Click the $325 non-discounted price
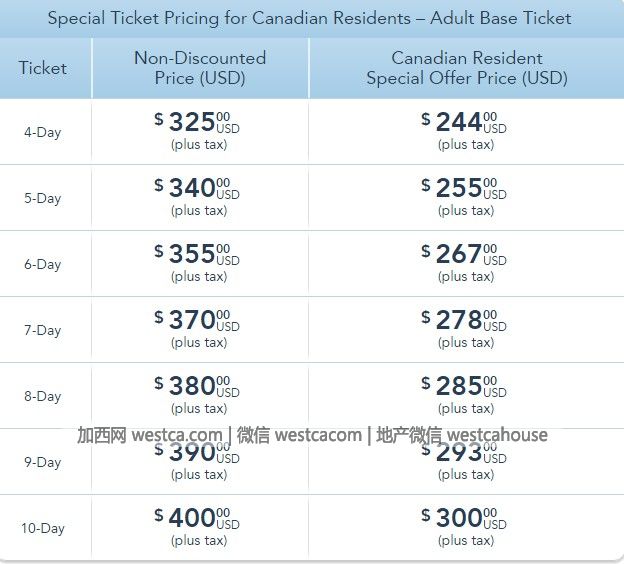 (x=197, y=122)
